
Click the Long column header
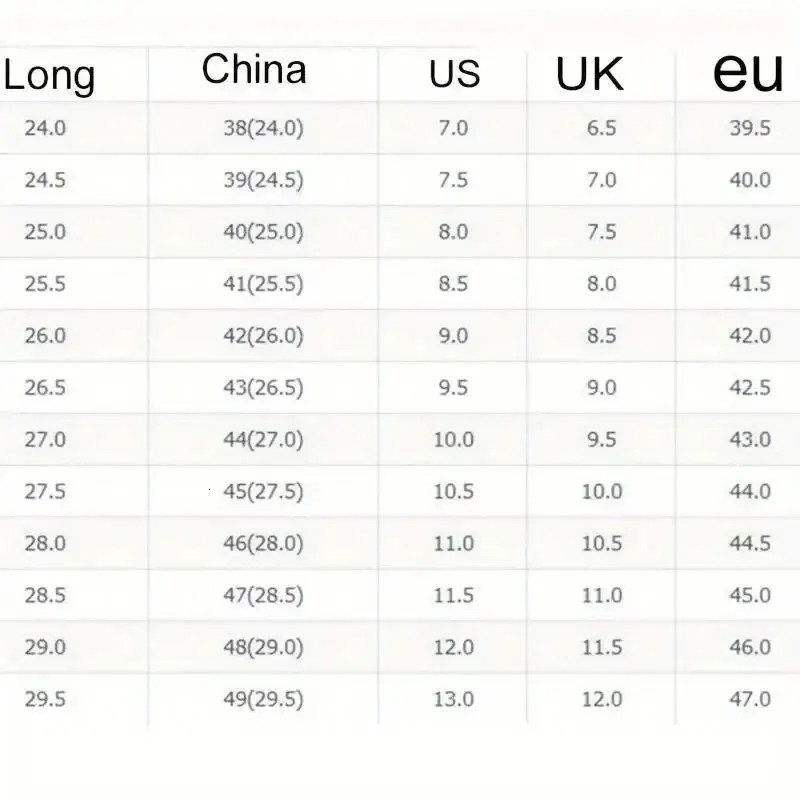49,76
